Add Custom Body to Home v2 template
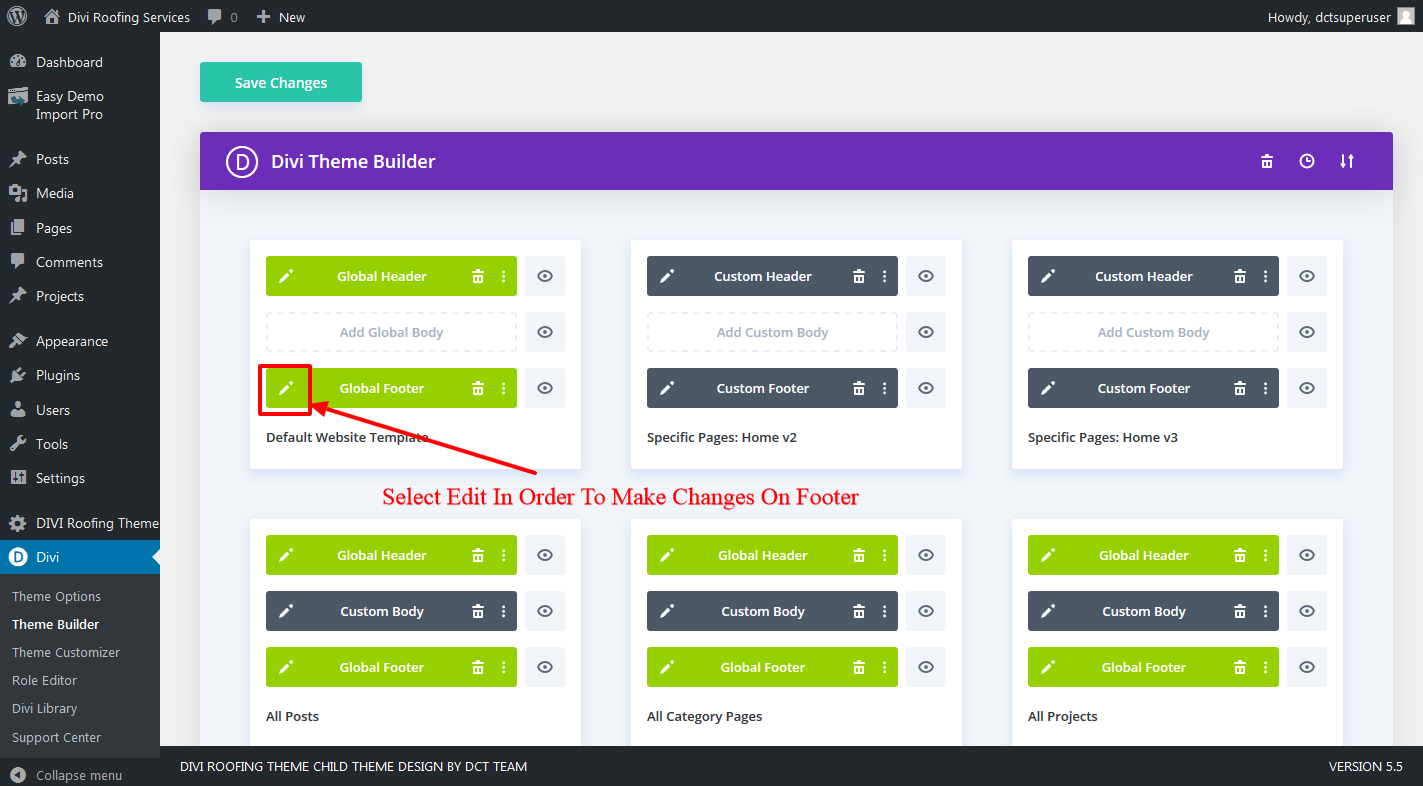Image resolution: width=1423 pixels, height=786 pixels. tap(772, 332)
